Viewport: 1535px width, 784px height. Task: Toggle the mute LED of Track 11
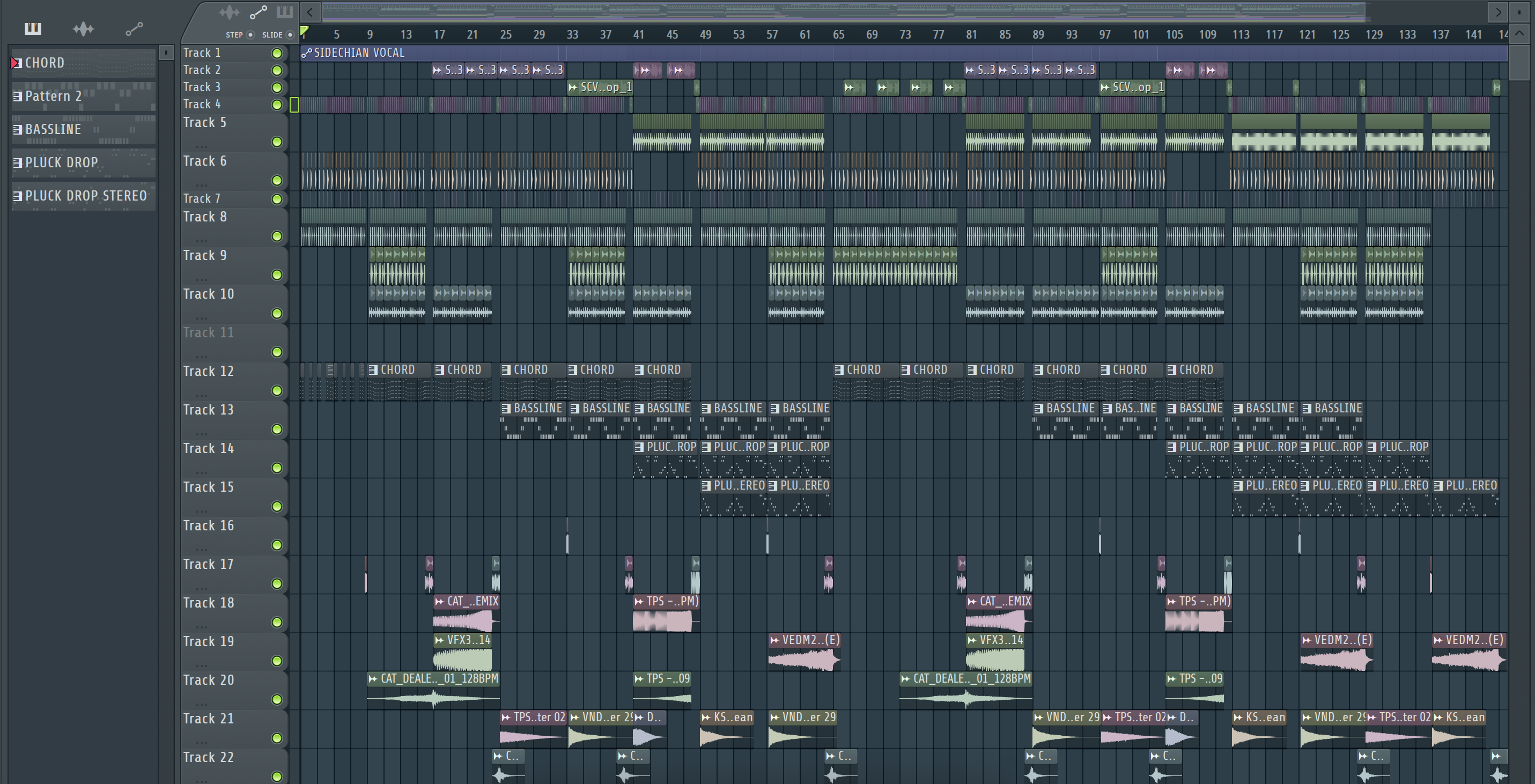pyautogui.click(x=277, y=352)
